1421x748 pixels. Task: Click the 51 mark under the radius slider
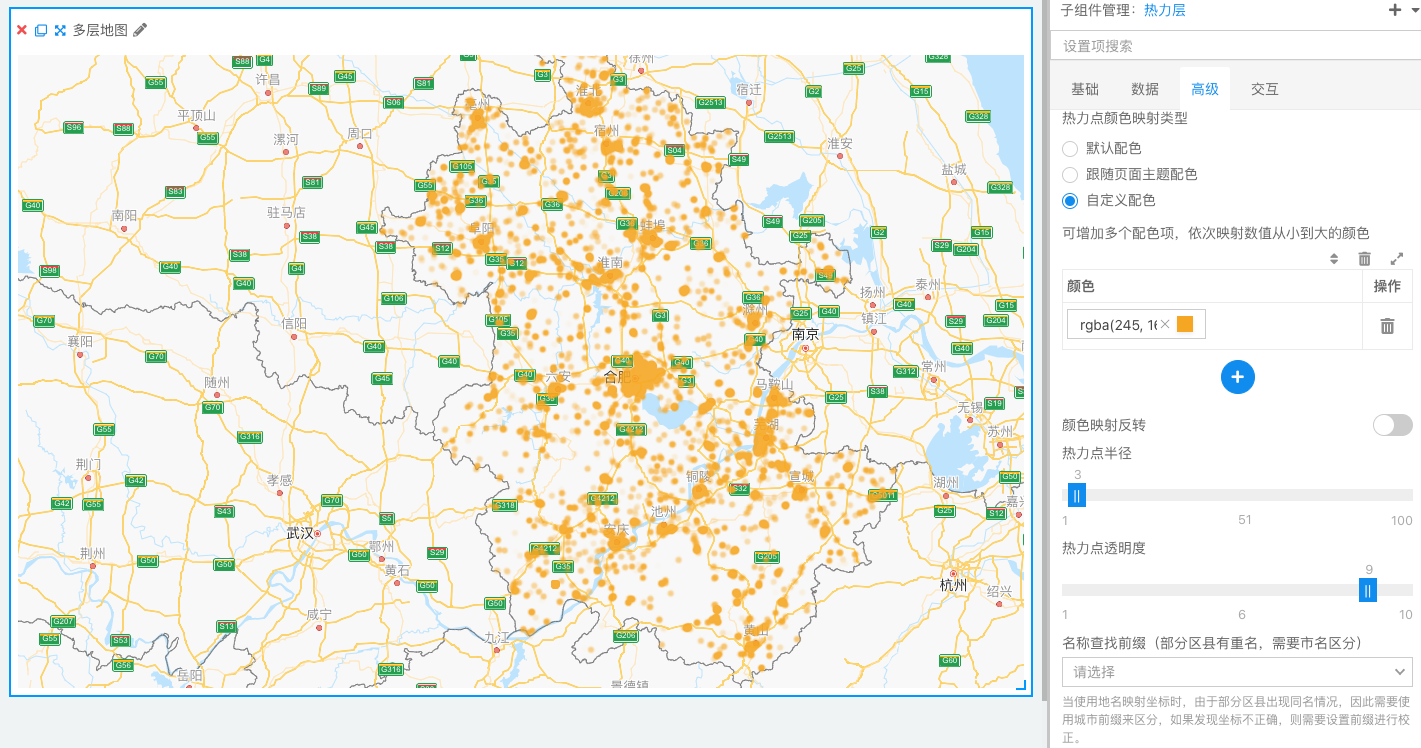pyautogui.click(x=1245, y=520)
